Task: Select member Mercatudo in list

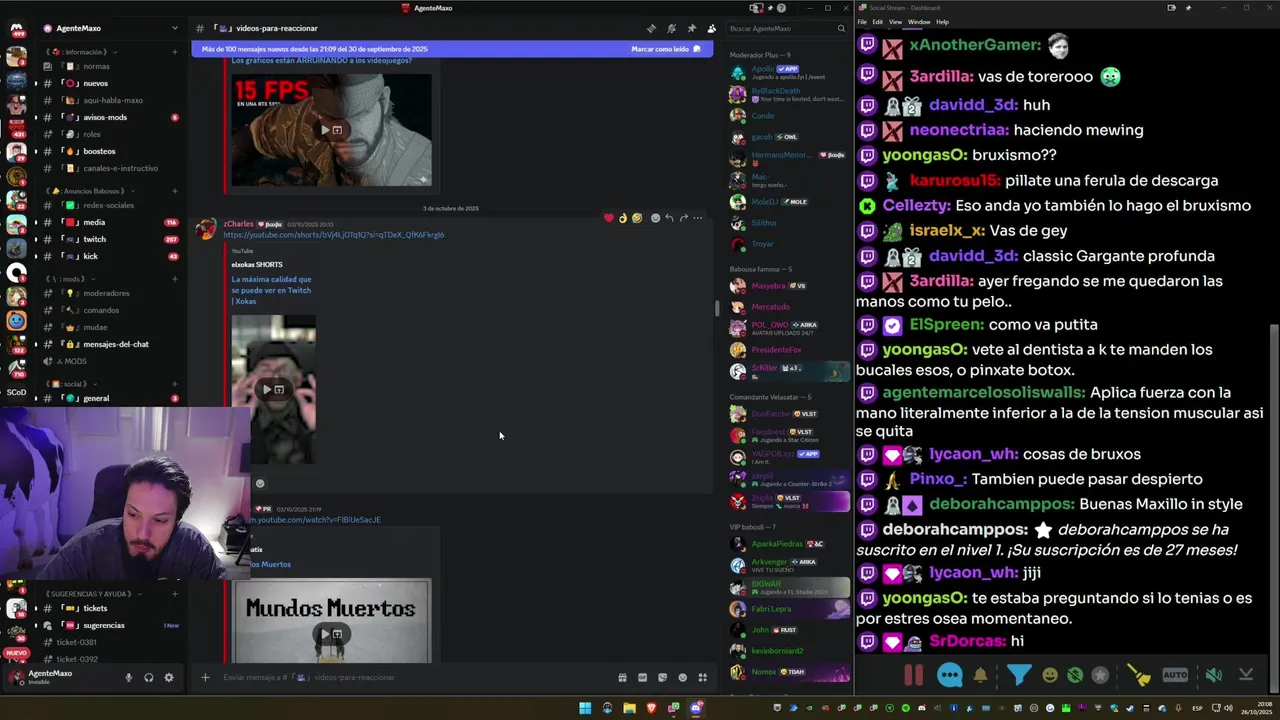Action: tap(770, 307)
